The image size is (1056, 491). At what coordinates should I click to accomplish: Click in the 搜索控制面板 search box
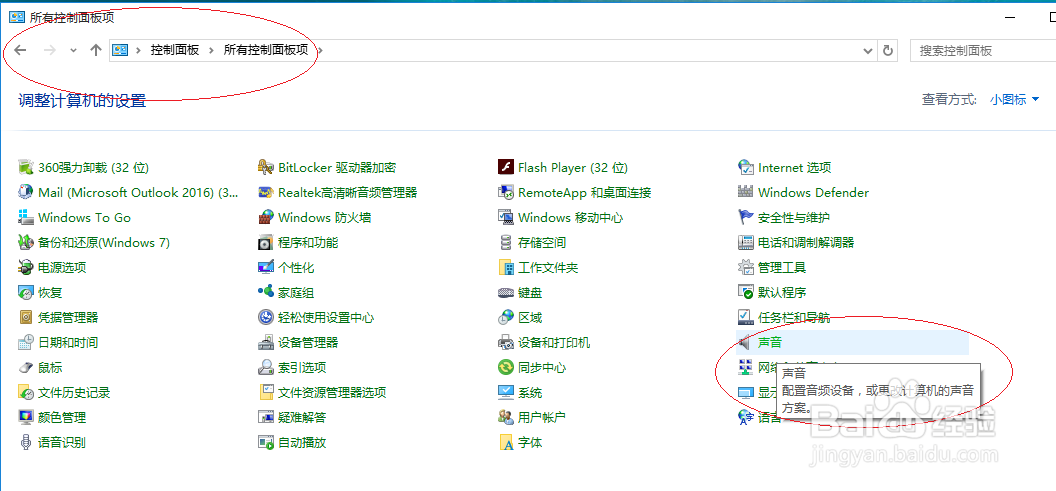(983, 51)
